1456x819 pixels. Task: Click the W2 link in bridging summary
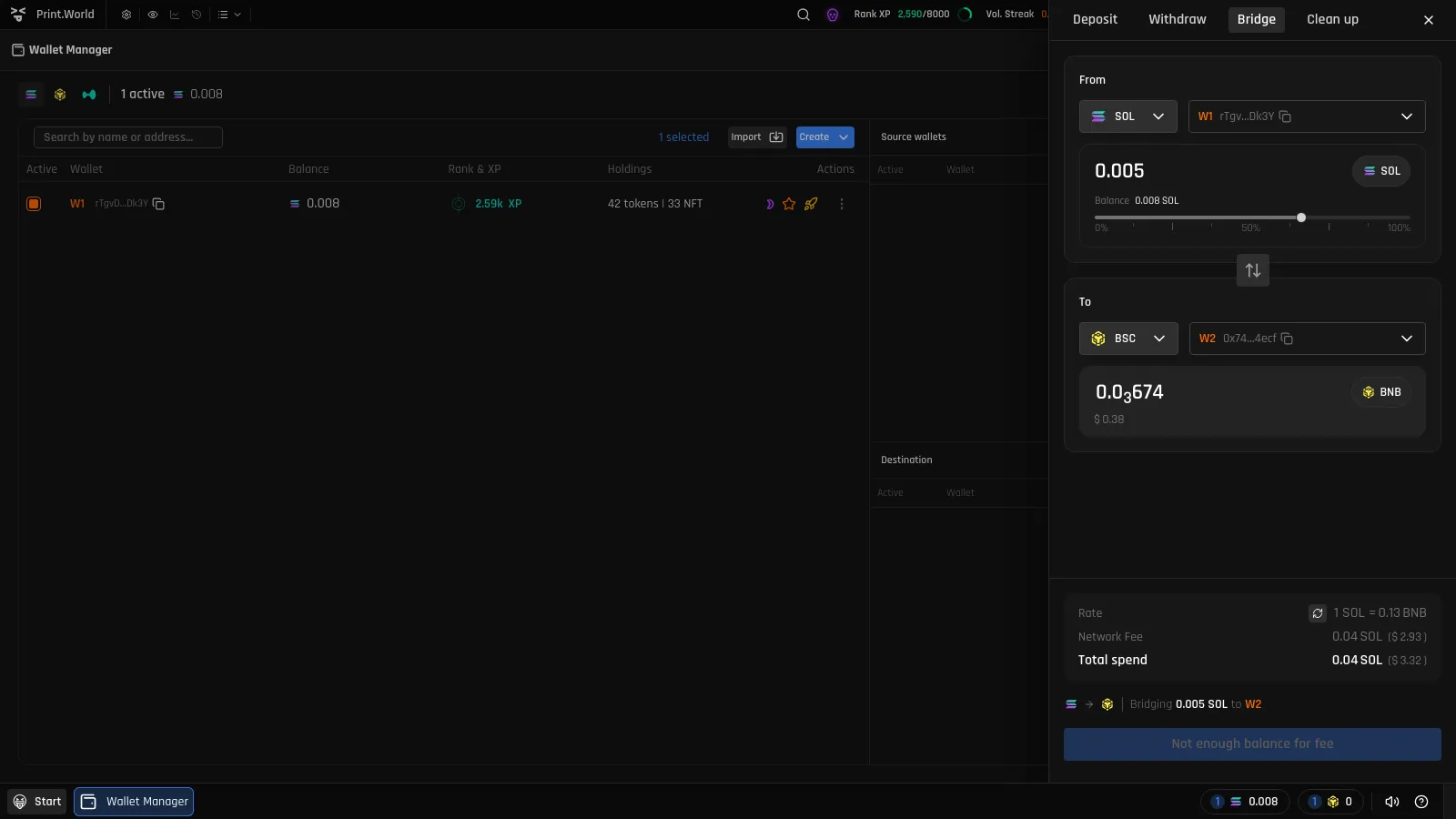click(1253, 704)
